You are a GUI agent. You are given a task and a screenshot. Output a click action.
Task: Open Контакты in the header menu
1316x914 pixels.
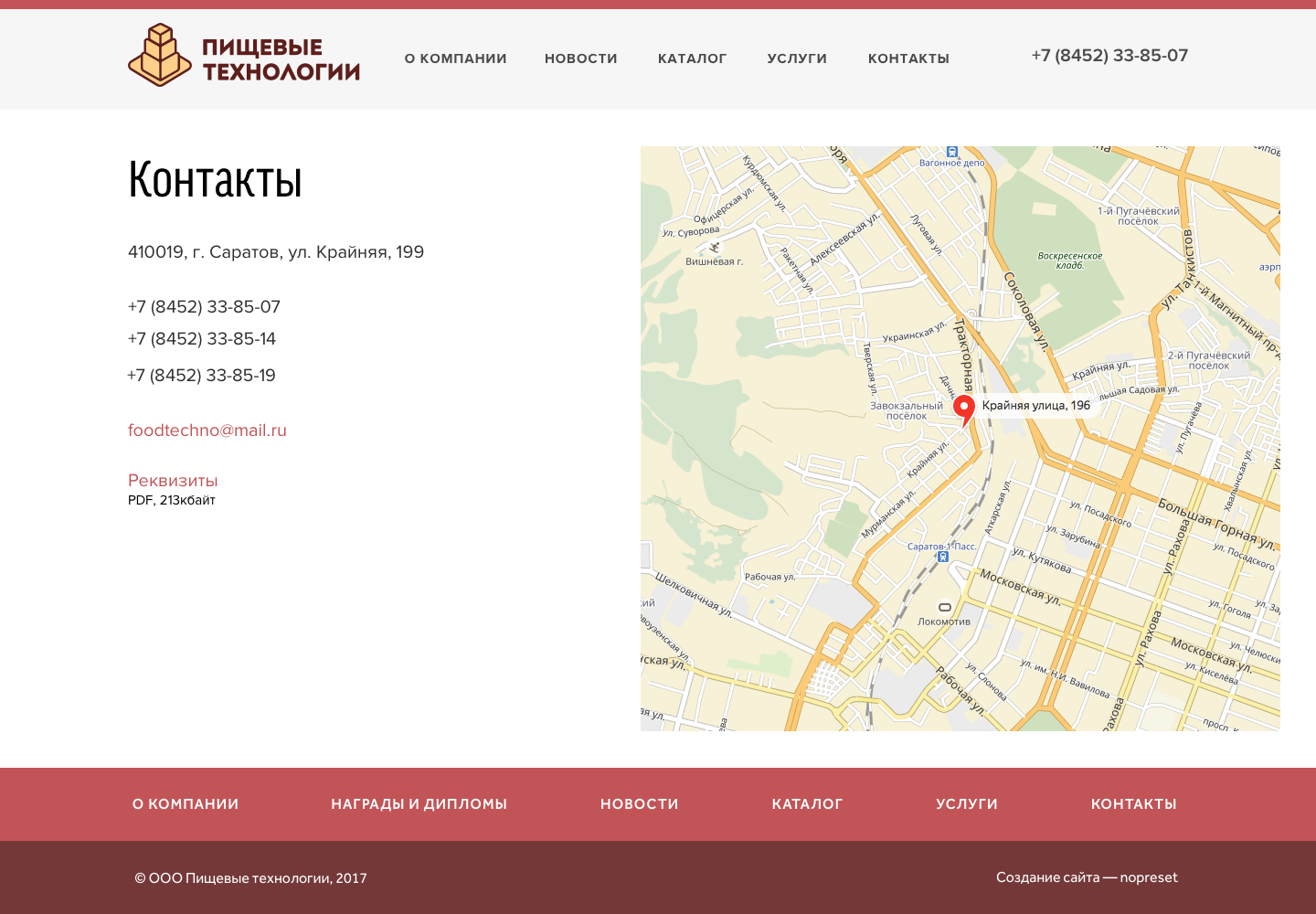click(x=908, y=58)
